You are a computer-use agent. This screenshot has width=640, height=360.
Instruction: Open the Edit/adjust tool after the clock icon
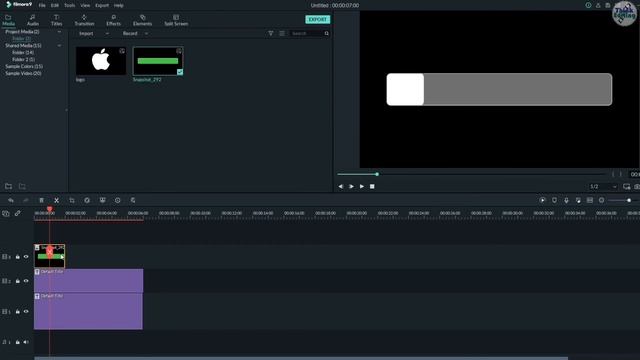tap(133, 200)
